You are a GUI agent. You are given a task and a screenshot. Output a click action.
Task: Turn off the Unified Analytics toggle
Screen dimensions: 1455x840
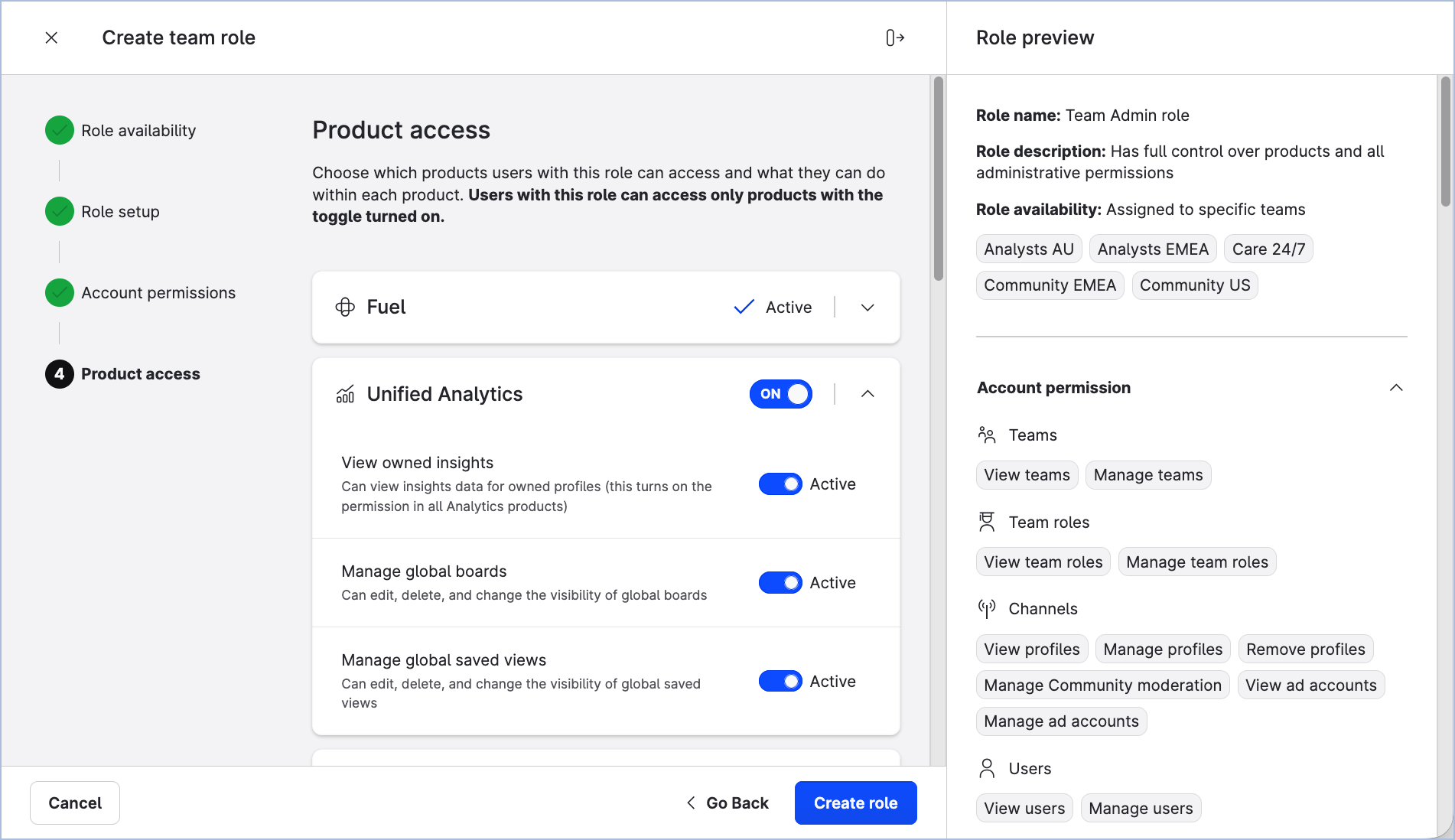point(780,394)
